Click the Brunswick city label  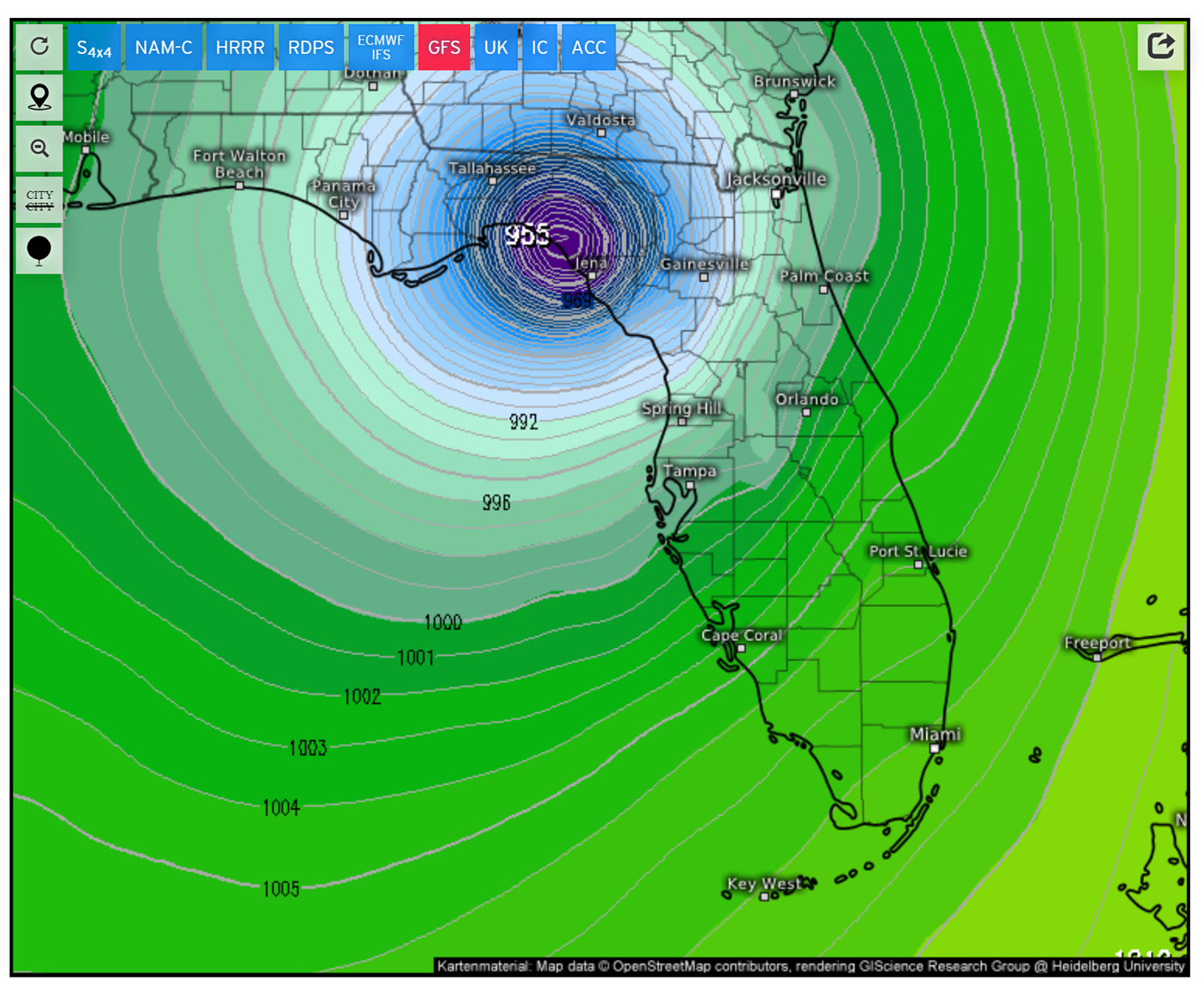click(795, 81)
